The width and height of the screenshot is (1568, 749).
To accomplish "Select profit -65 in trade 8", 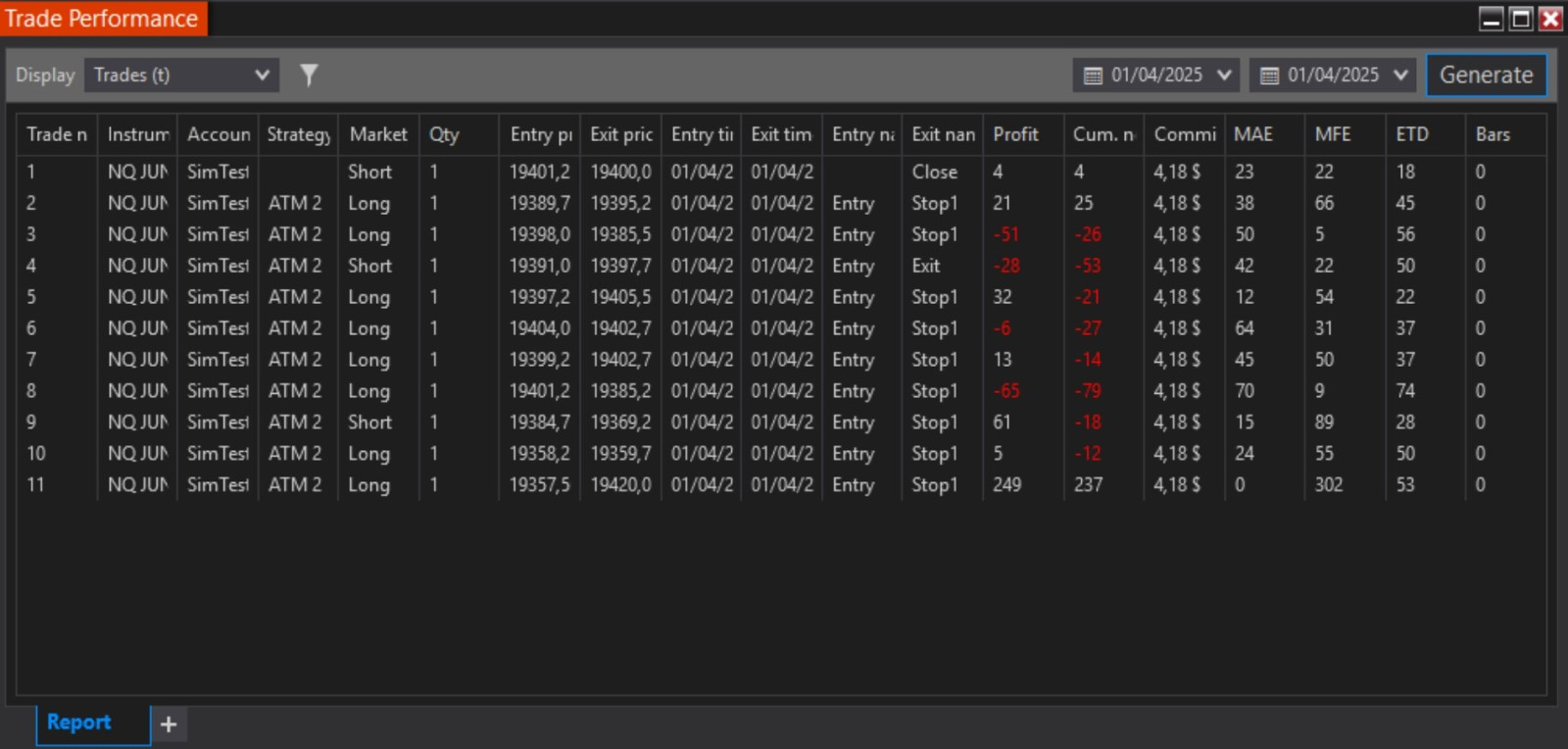I will (1005, 391).
